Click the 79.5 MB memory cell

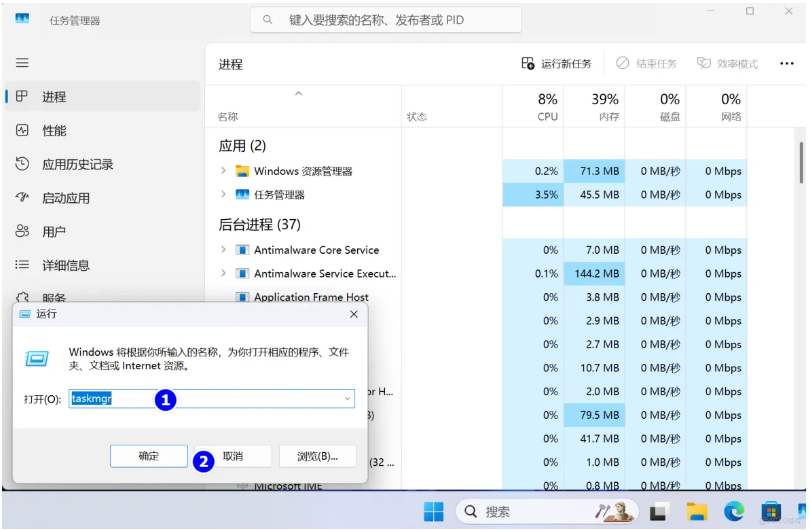[594, 415]
